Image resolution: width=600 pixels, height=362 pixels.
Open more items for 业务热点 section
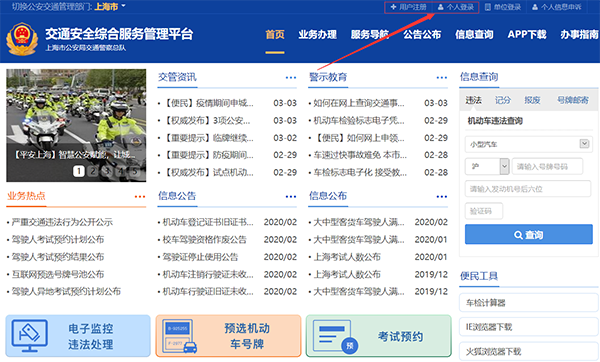click(140, 197)
